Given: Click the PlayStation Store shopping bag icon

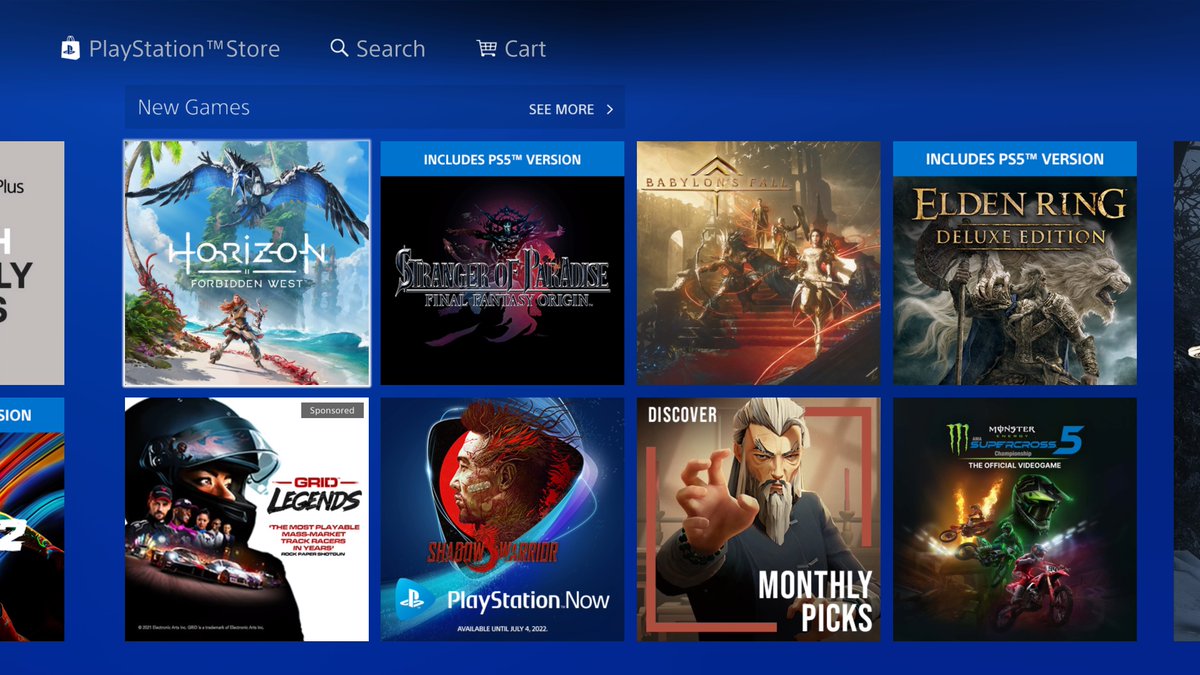Looking at the screenshot, I should (x=70, y=48).
